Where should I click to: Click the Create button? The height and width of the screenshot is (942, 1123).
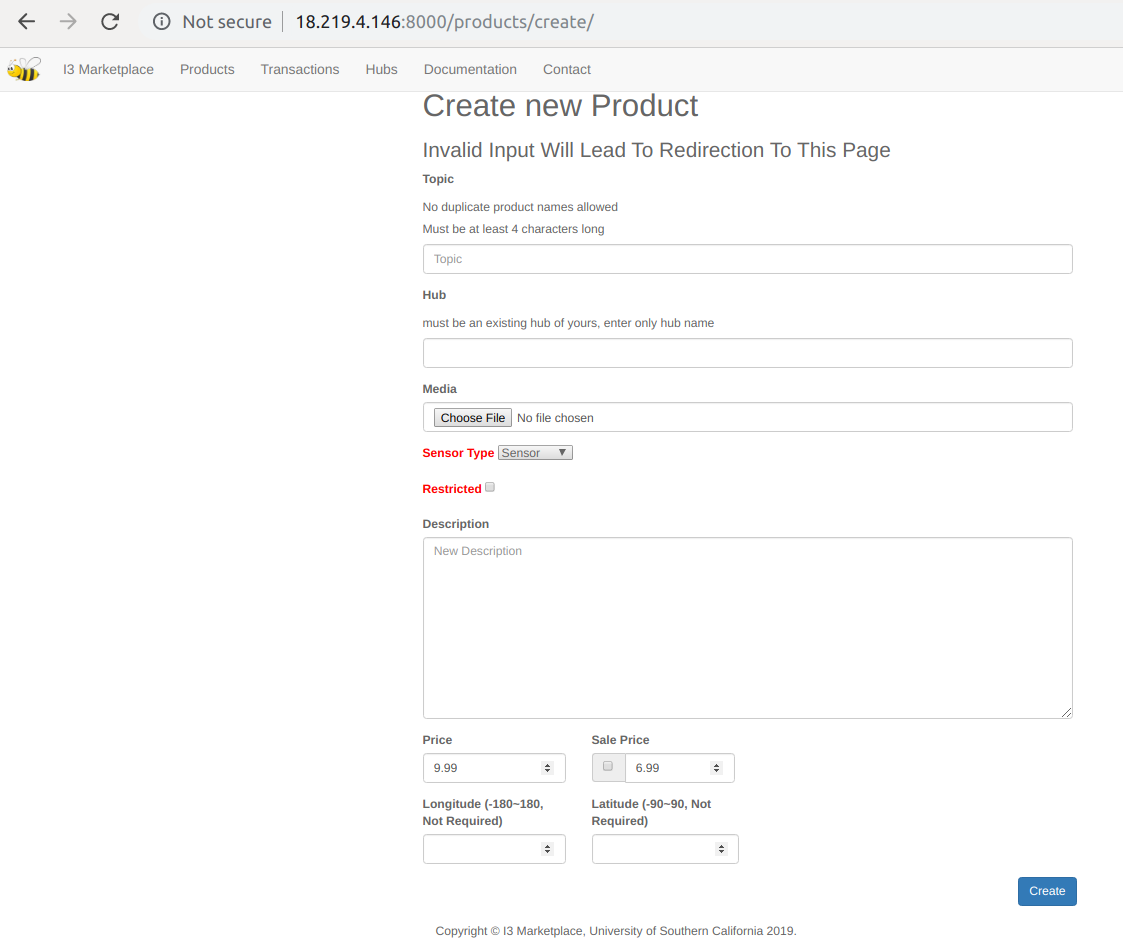tap(1047, 891)
